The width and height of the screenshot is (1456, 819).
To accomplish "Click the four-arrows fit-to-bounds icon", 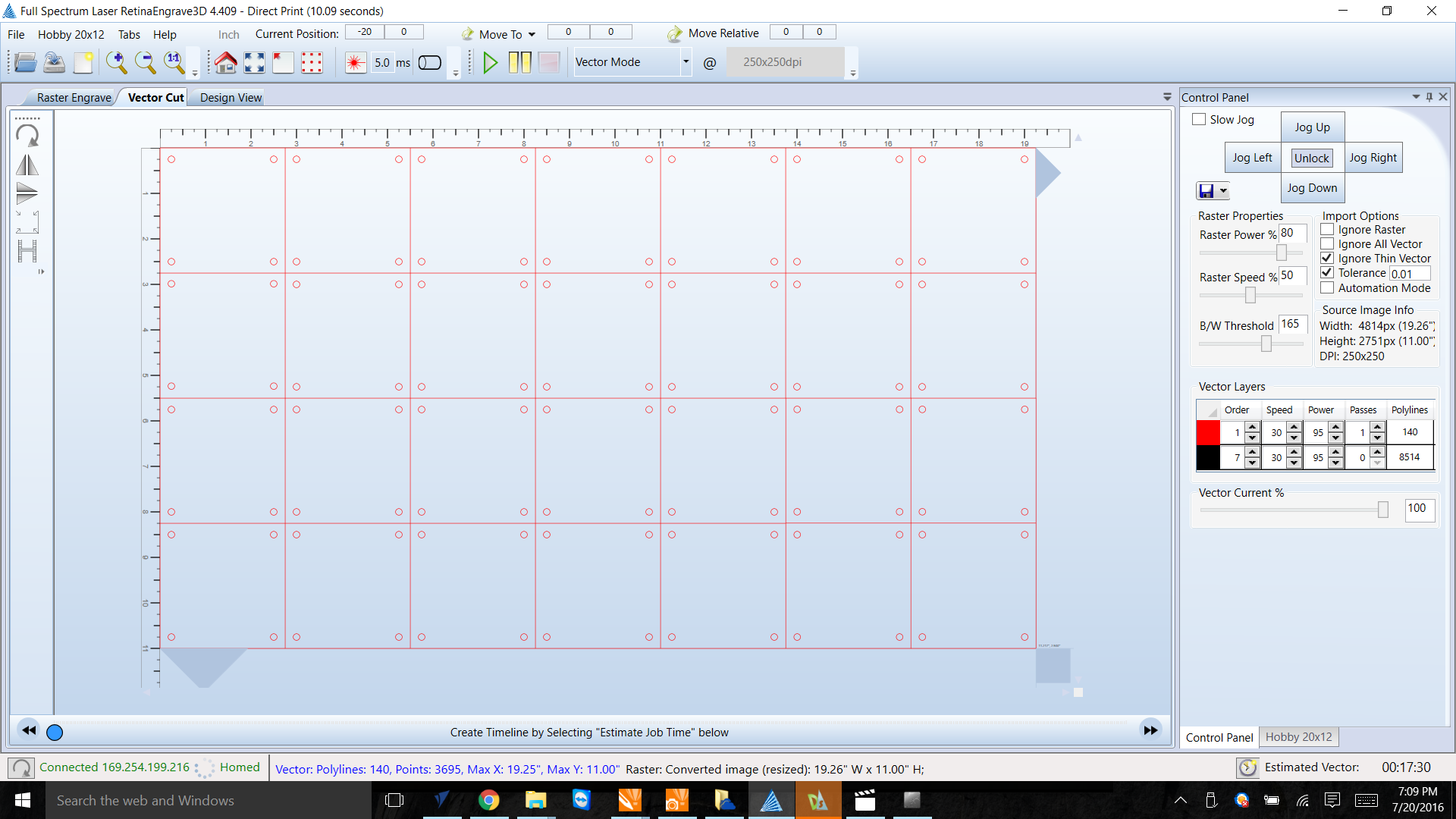I will click(x=254, y=62).
